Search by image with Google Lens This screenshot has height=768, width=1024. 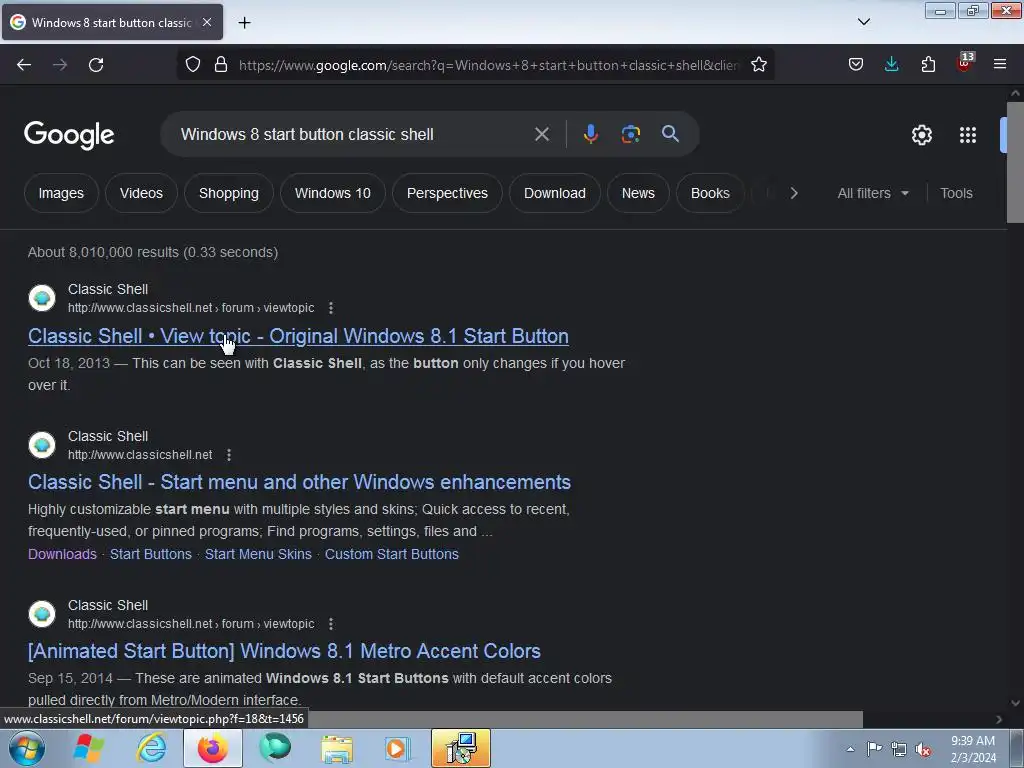[630, 134]
